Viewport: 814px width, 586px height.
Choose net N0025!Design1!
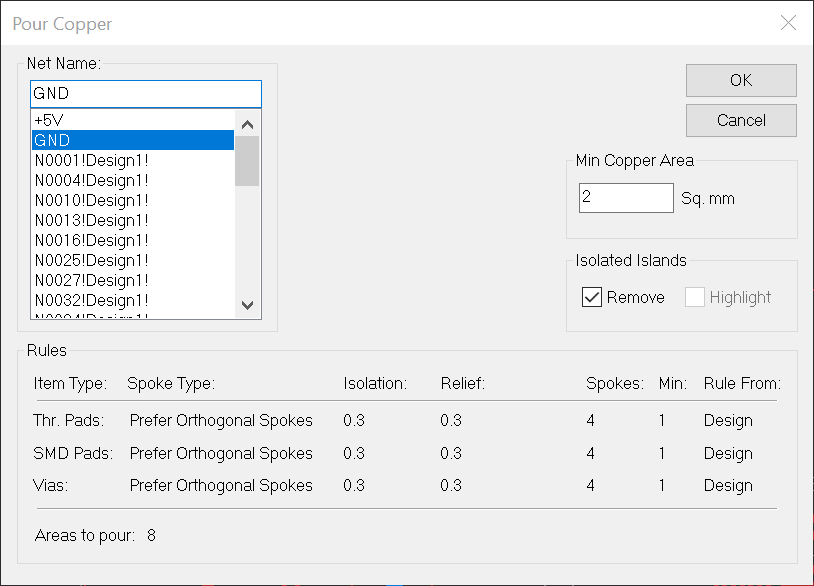coord(132,260)
